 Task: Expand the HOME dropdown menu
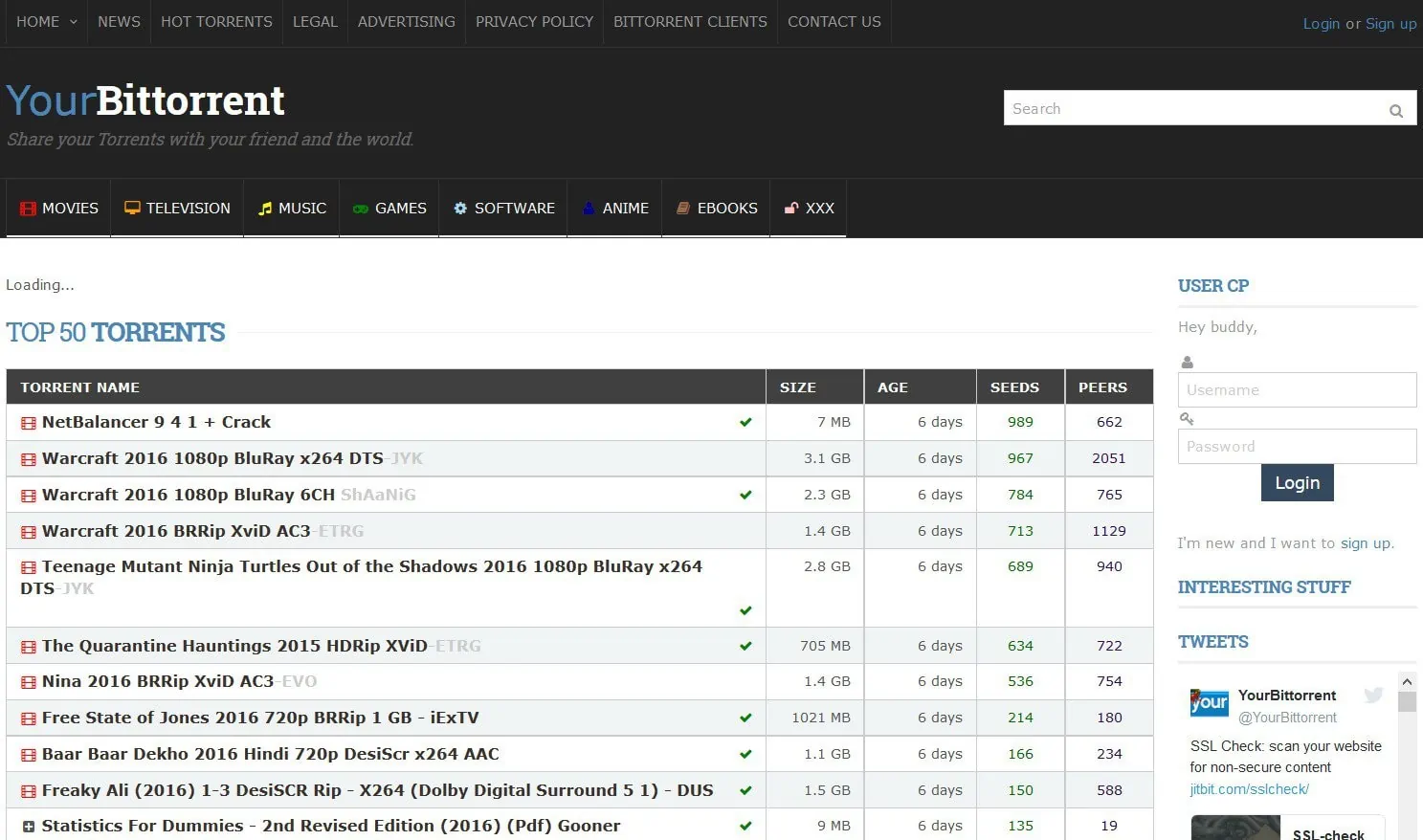click(x=45, y=22)
